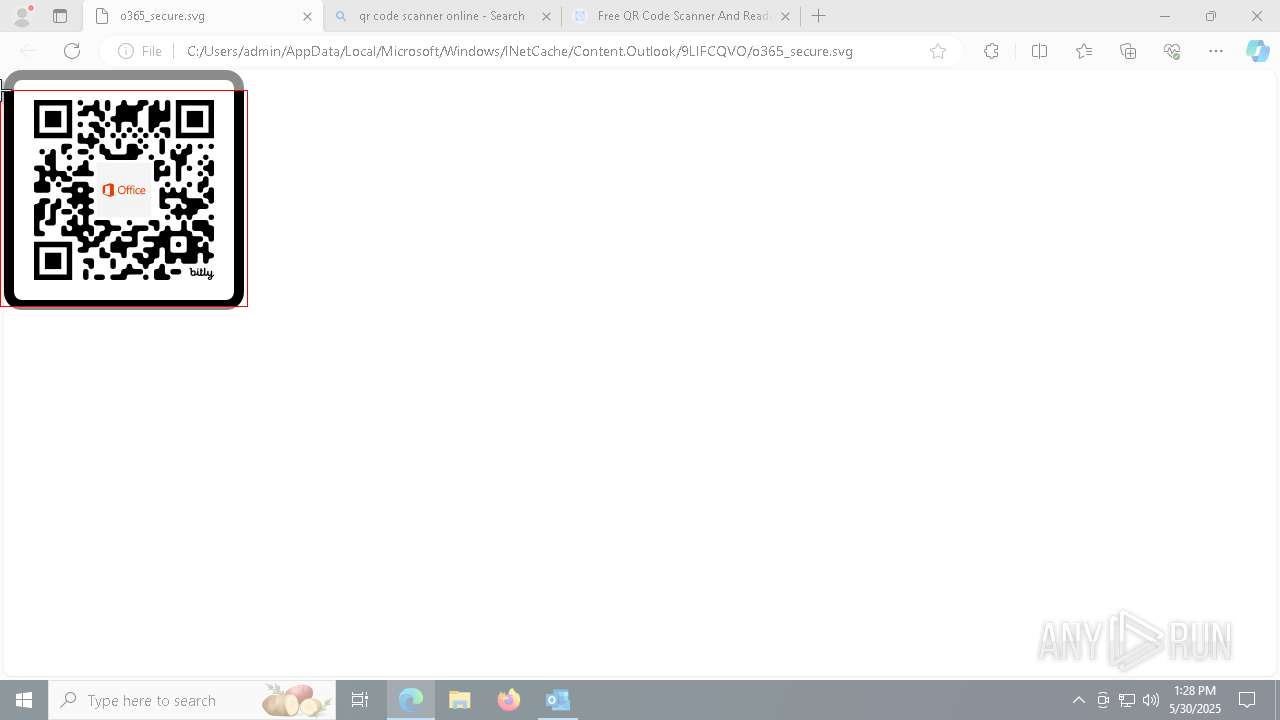Switch to the o365_secure.svg tab
Viewport: 1280px width, 720px height.
(x=204, y=16)
